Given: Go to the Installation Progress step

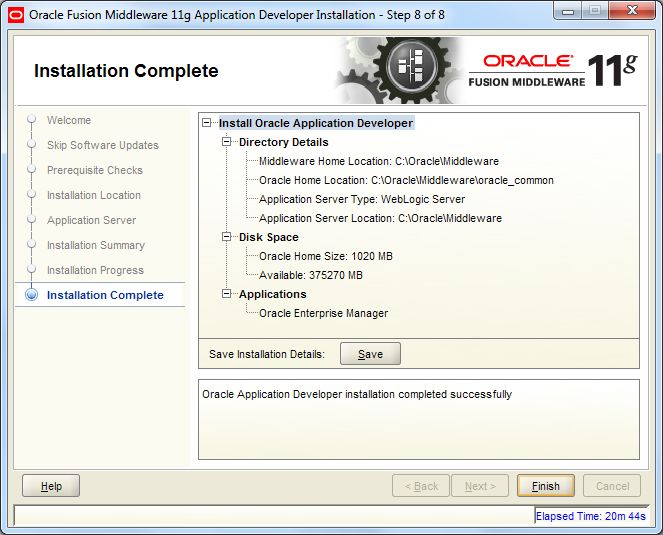Looking at the screenshot, I should pos(95,270).
